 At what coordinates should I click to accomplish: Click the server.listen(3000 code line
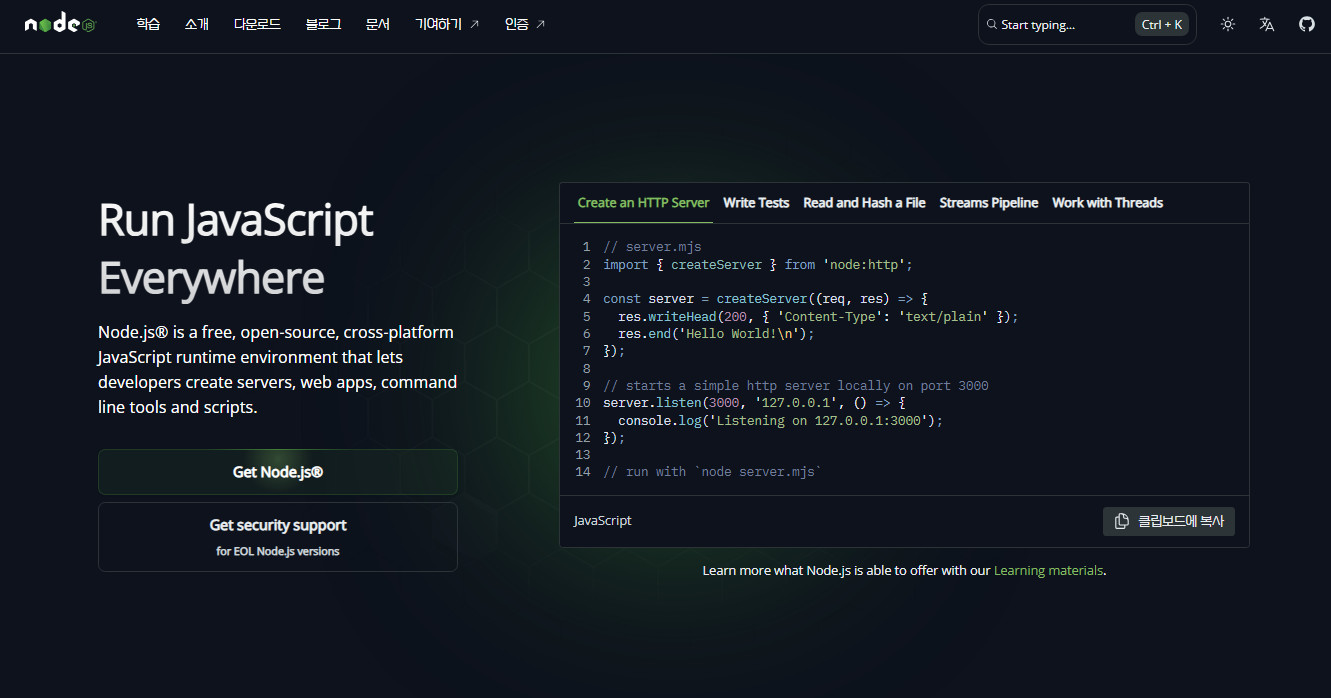754,403
